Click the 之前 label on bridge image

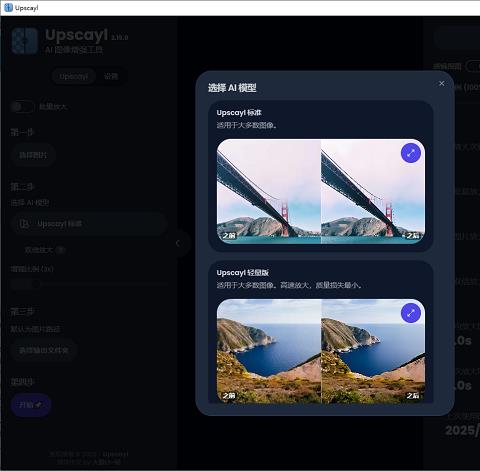(x=229, y=236)
